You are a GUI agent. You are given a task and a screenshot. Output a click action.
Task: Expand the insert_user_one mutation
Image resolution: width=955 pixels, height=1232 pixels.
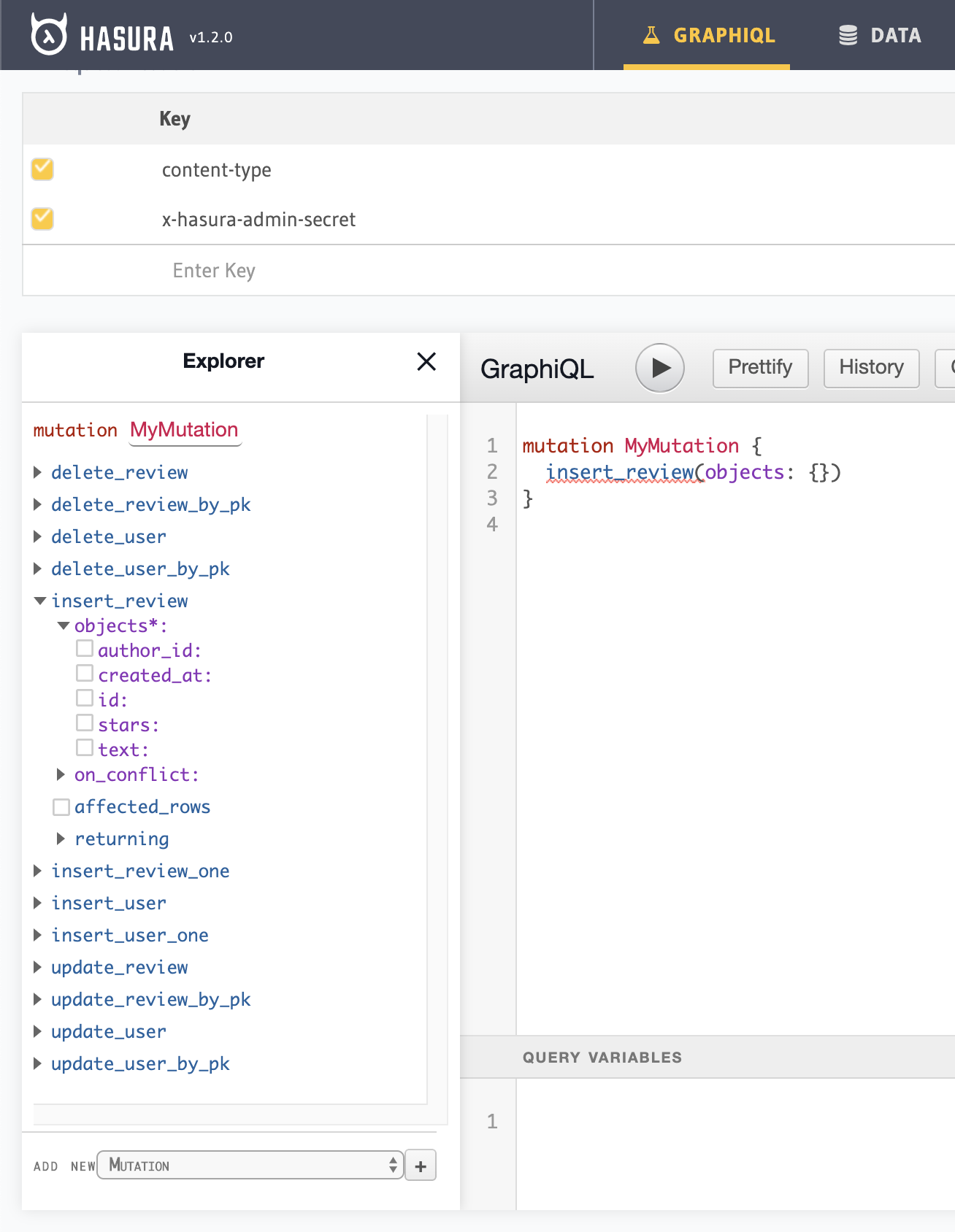[38, 935]
